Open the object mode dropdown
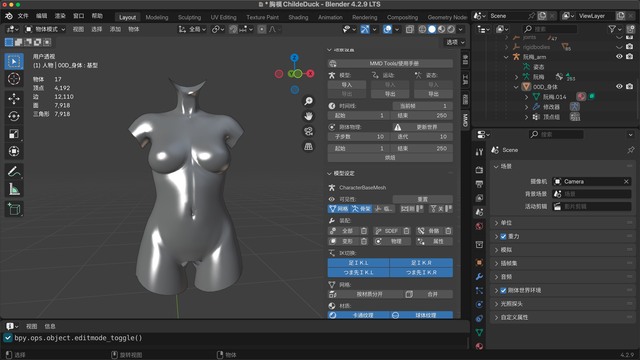 point(45,29)
